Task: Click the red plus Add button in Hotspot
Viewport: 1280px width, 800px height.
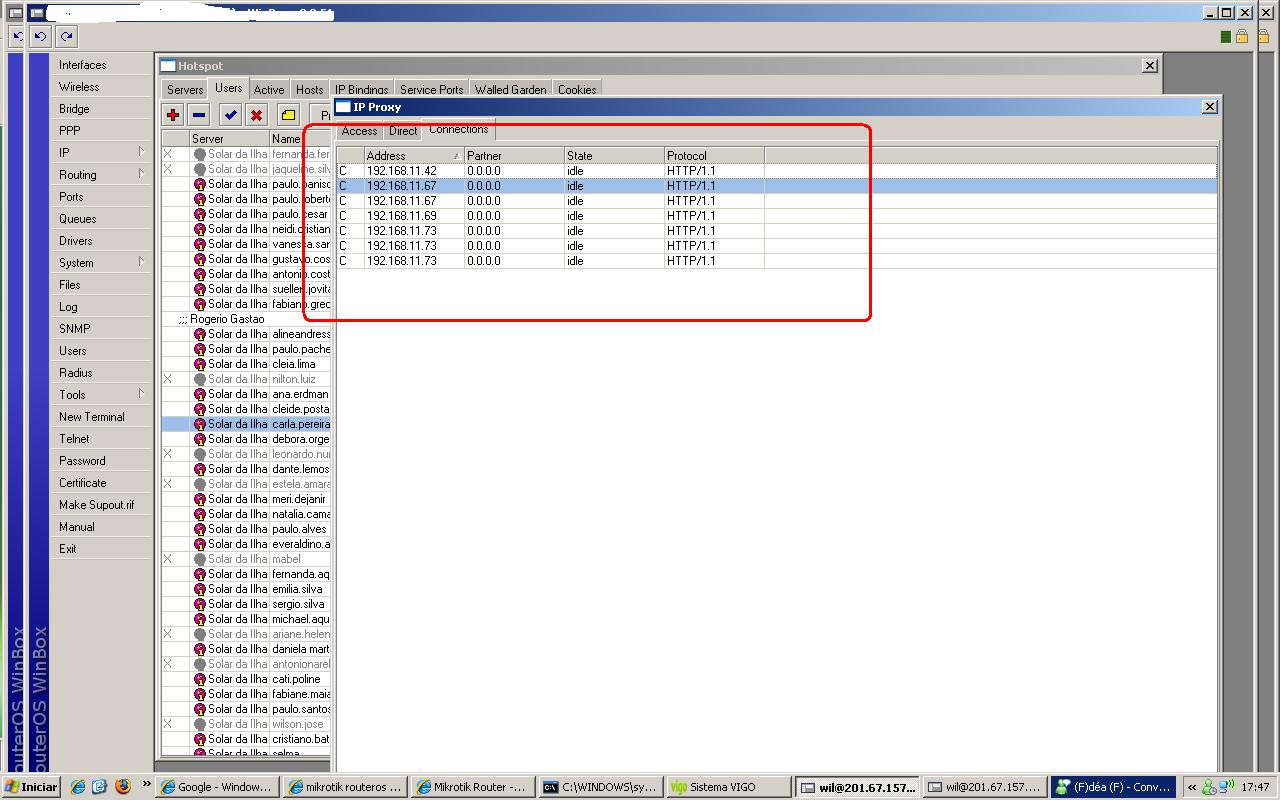Action: (173, 115)
